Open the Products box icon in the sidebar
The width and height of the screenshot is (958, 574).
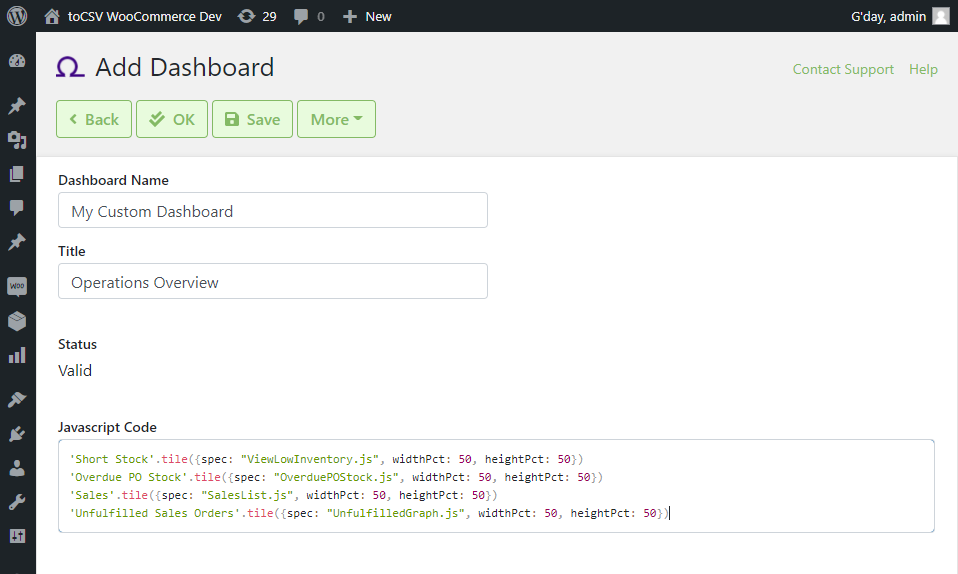point(17,321)
